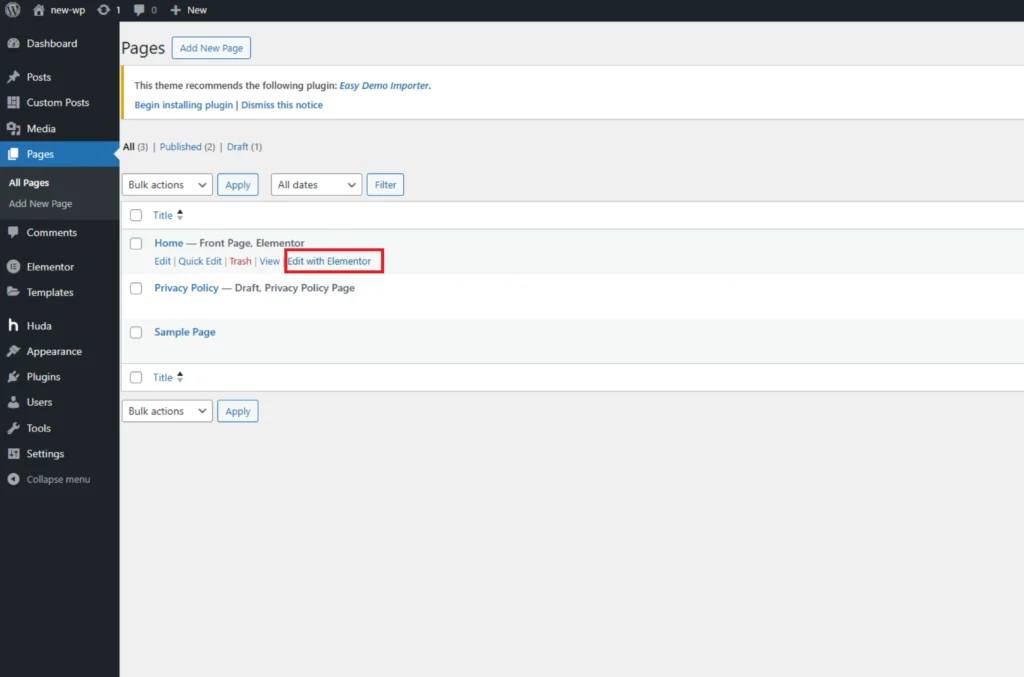This screenshot has height=677, width=1024.
Task: Click View under the Home page
Action: pyautogui.click(x=269, y=261)
